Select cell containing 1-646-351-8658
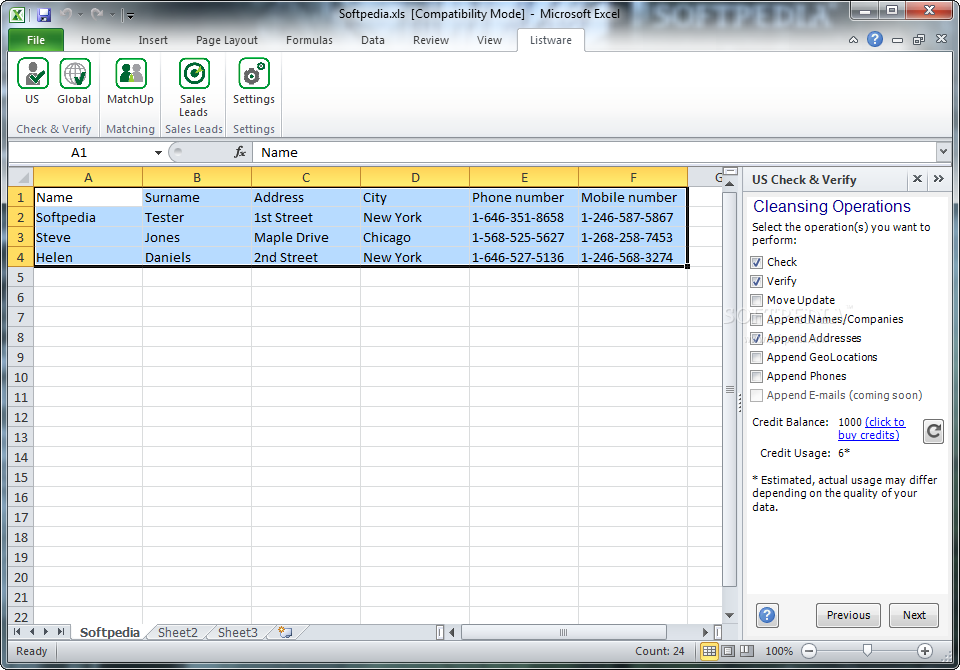The height and width of the screenshot is (670, 960). (x=523, y=217)
